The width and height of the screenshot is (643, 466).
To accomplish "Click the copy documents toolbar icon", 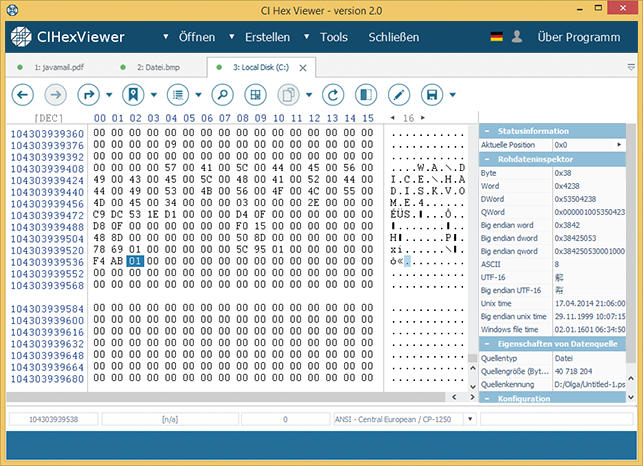I will point(289,95).
